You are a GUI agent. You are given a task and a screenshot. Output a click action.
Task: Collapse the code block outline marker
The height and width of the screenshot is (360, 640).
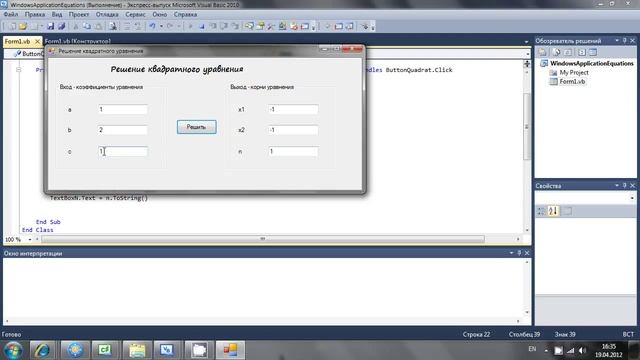pos(18,70)
